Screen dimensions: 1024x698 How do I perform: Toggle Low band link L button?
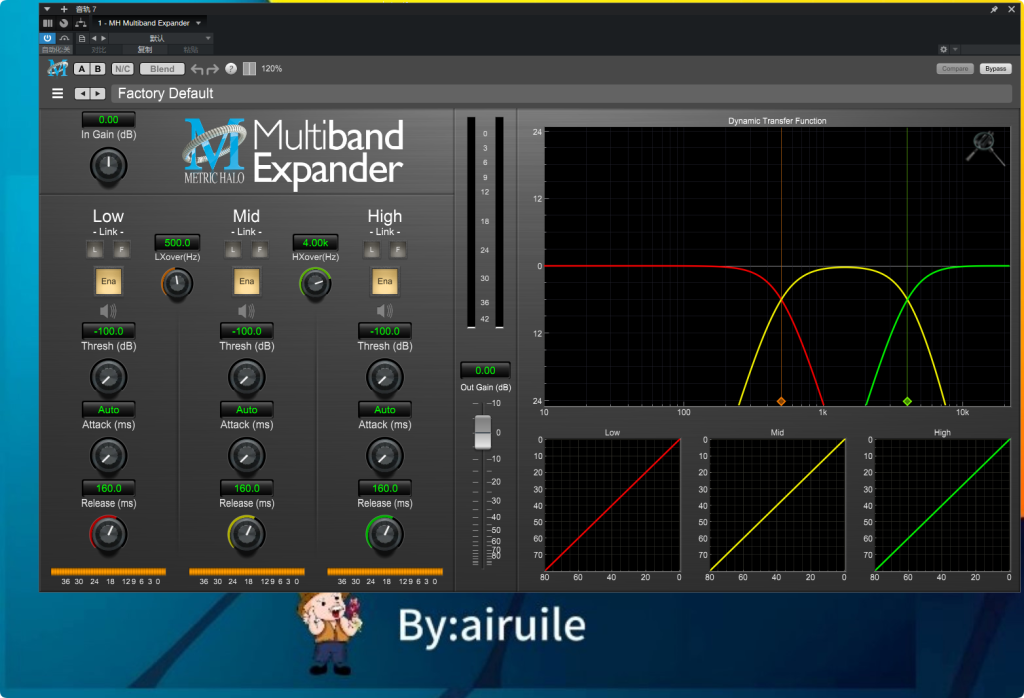pos(95,249)
